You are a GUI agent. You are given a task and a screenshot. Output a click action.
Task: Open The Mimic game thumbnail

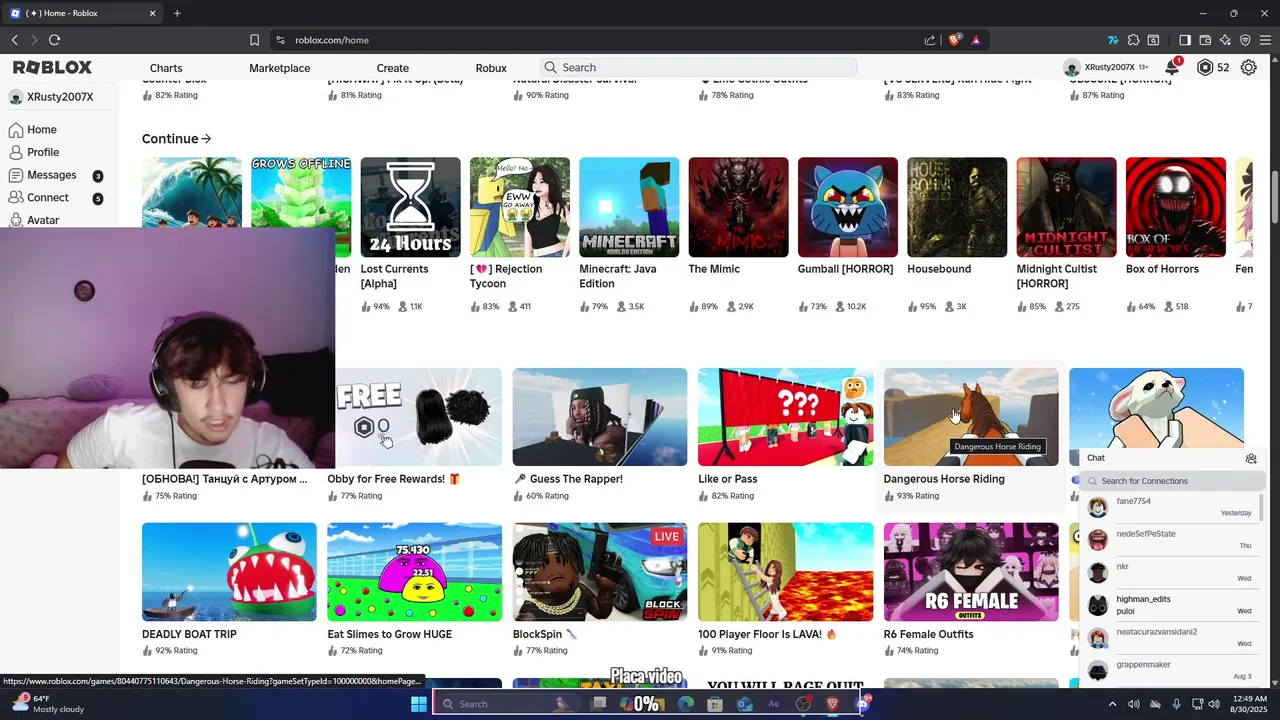738,207
